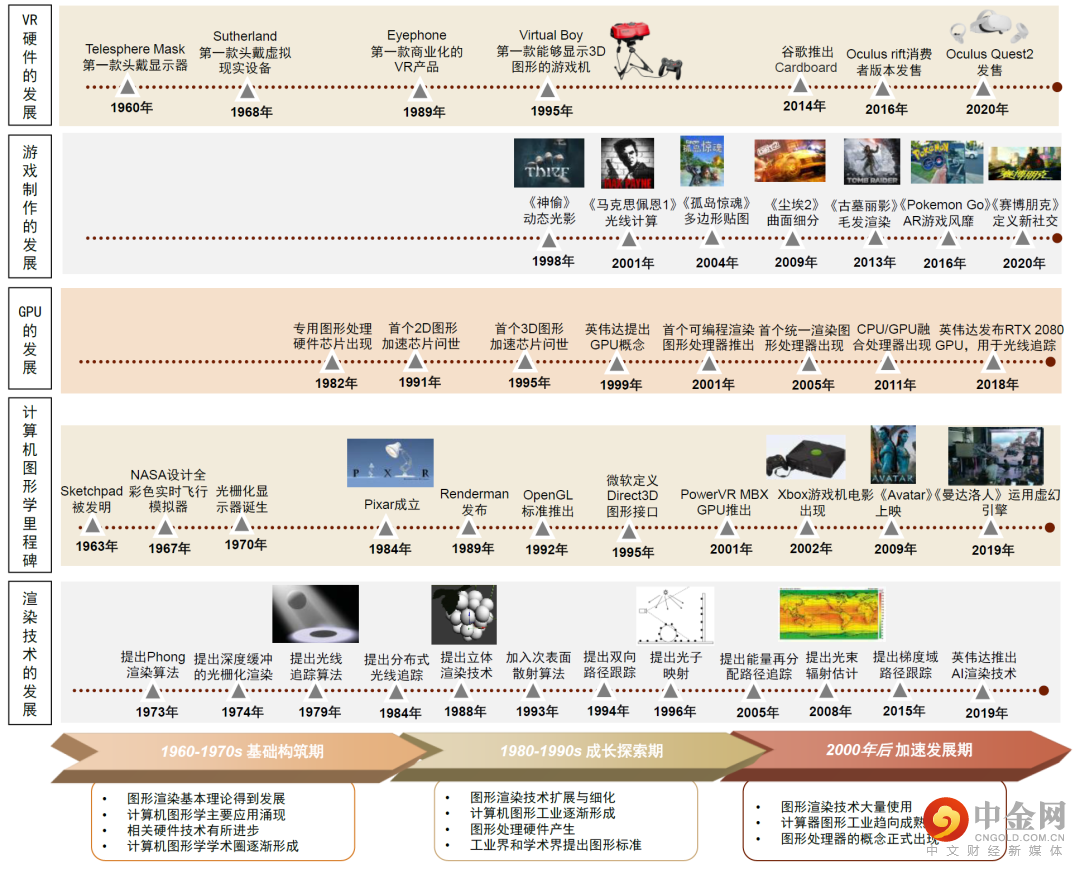Click the Renderman 发布 label
The height and width of the screenshot is (869, 1080).
(474, 502)
